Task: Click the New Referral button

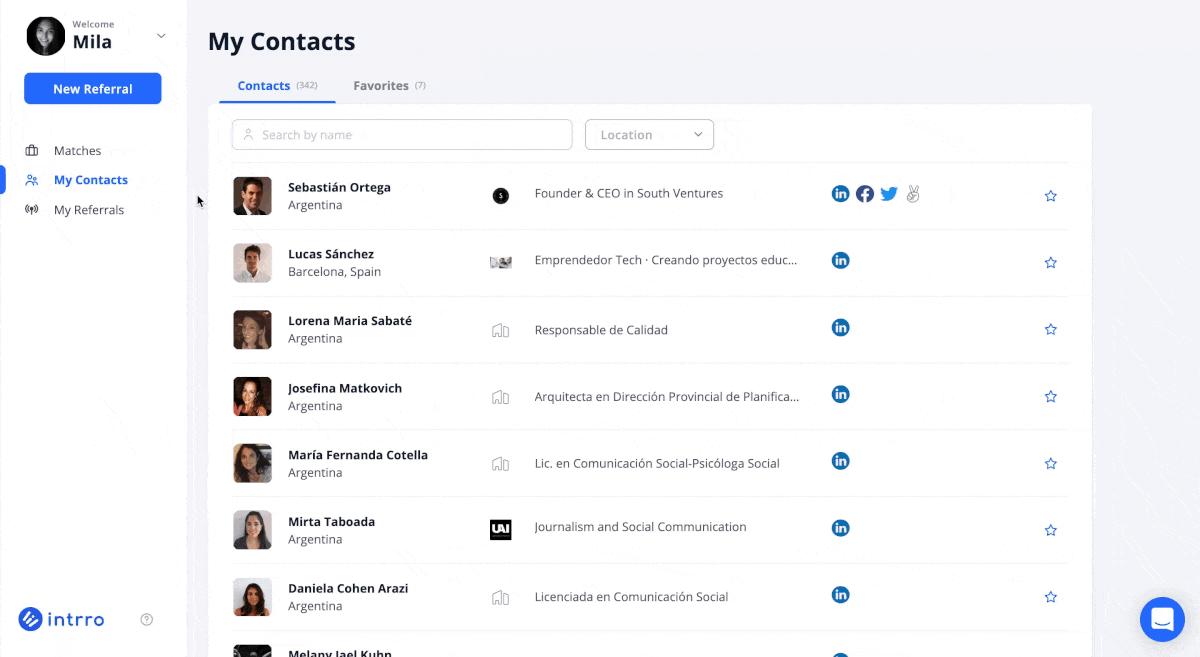Action: [93, 89]
